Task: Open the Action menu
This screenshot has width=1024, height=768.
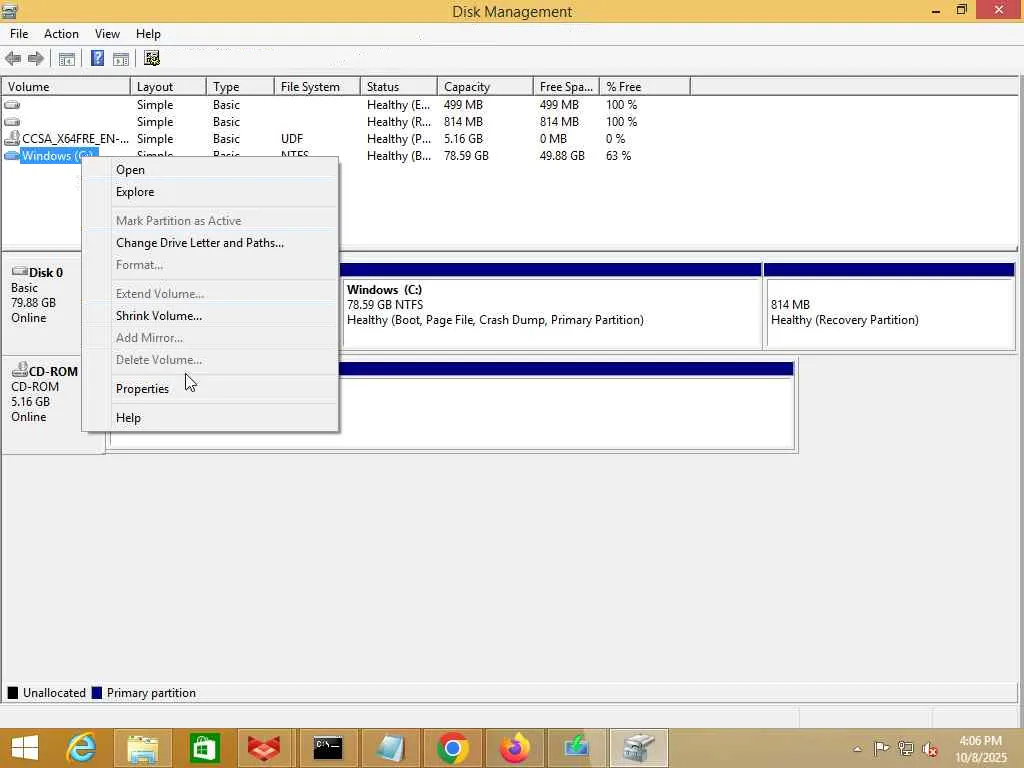Action: point(61,34)
